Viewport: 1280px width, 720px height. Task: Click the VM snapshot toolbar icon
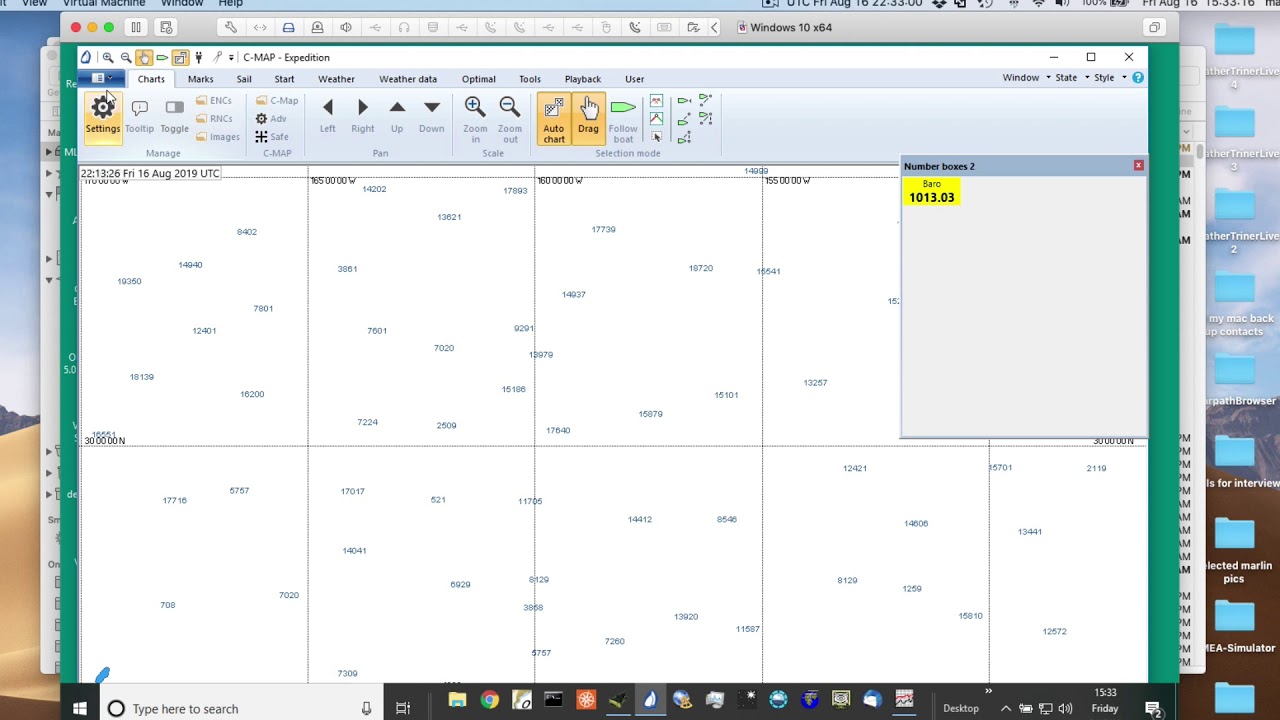click(166, 27)
